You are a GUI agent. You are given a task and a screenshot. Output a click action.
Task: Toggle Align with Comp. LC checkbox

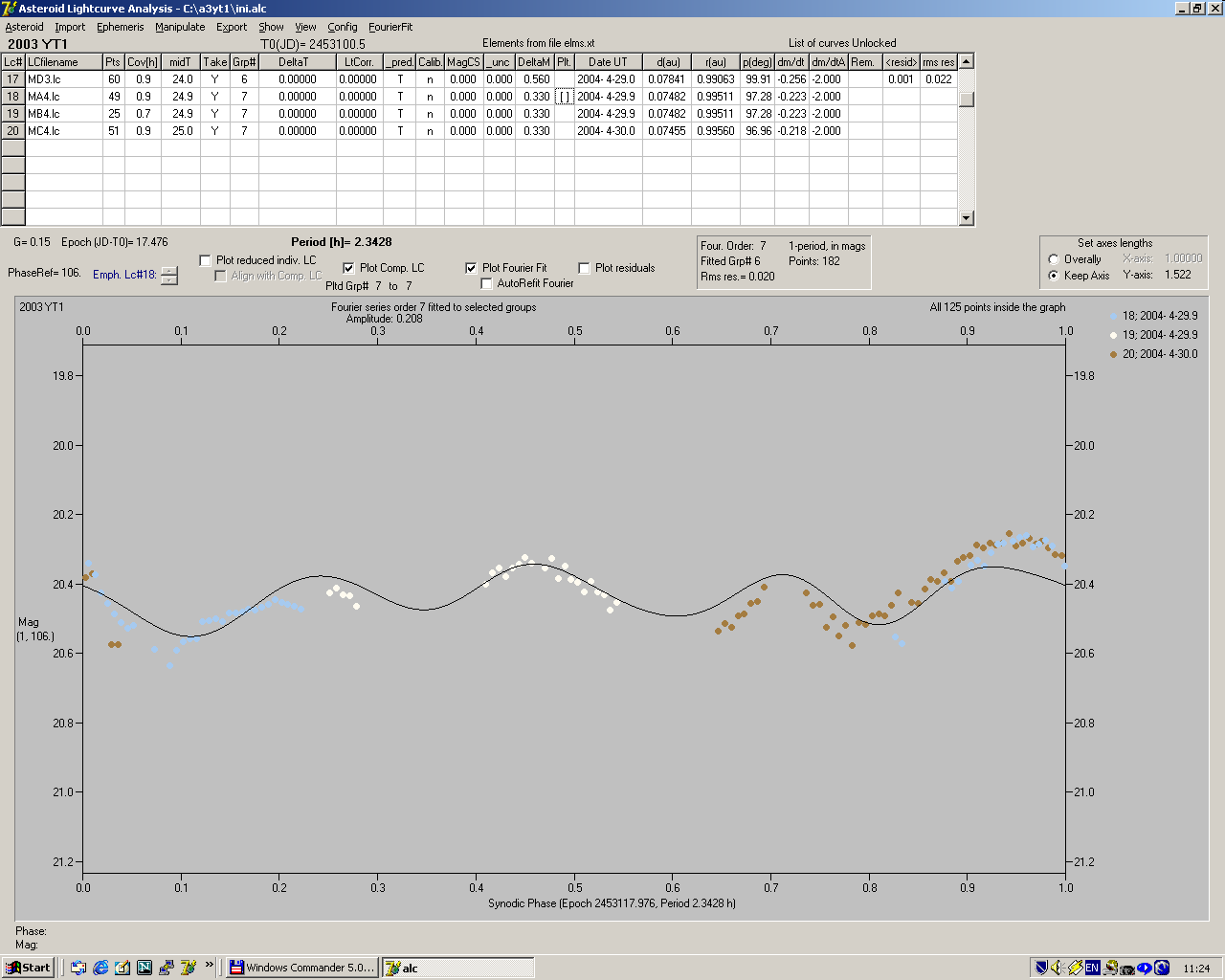220,276
